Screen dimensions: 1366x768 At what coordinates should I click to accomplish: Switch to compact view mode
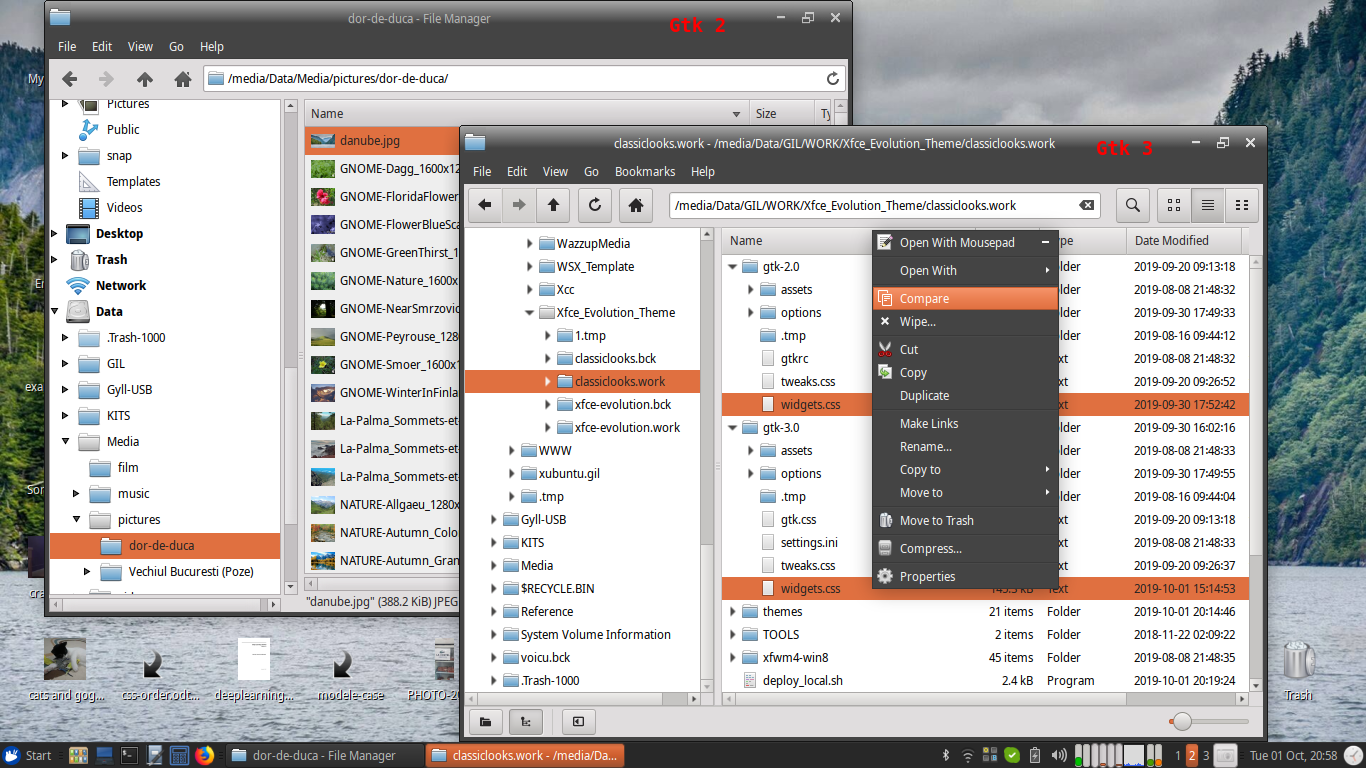[1241, 205]
